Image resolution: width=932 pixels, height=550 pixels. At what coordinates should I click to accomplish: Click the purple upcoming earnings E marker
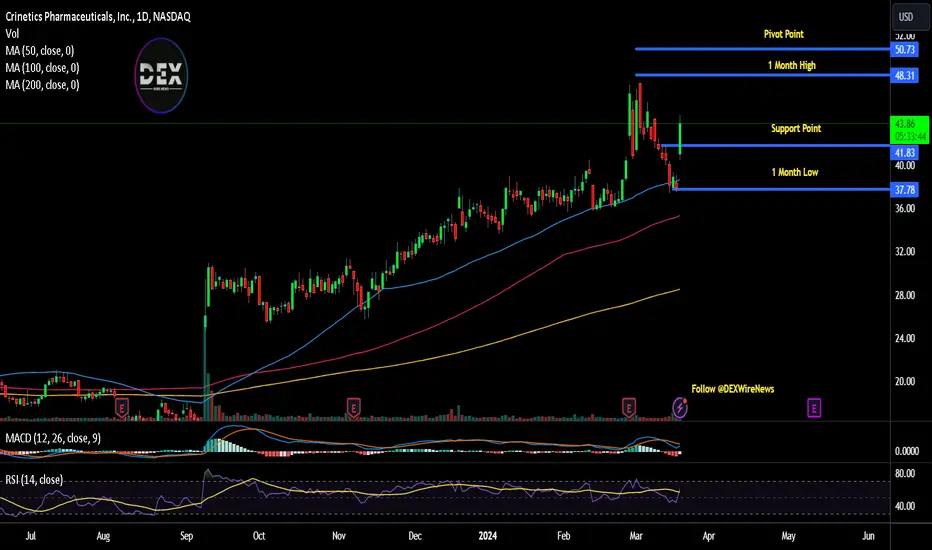[x=814, y=408]
